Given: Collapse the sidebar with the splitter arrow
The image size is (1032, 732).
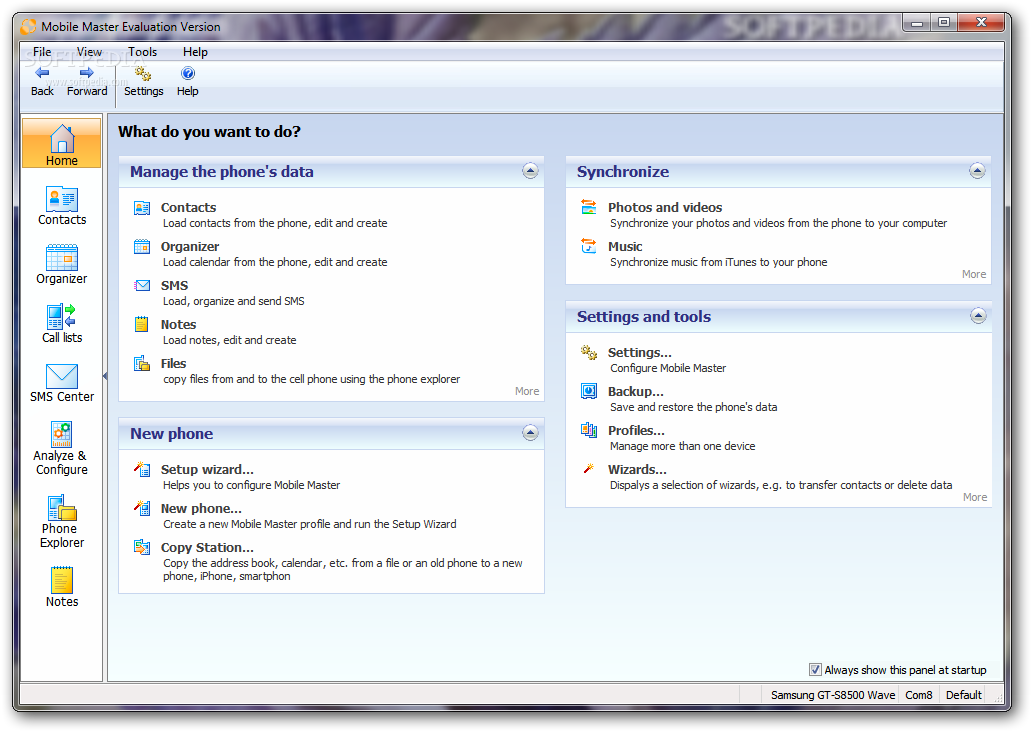Looking at the screenshot, I should 105,376.
